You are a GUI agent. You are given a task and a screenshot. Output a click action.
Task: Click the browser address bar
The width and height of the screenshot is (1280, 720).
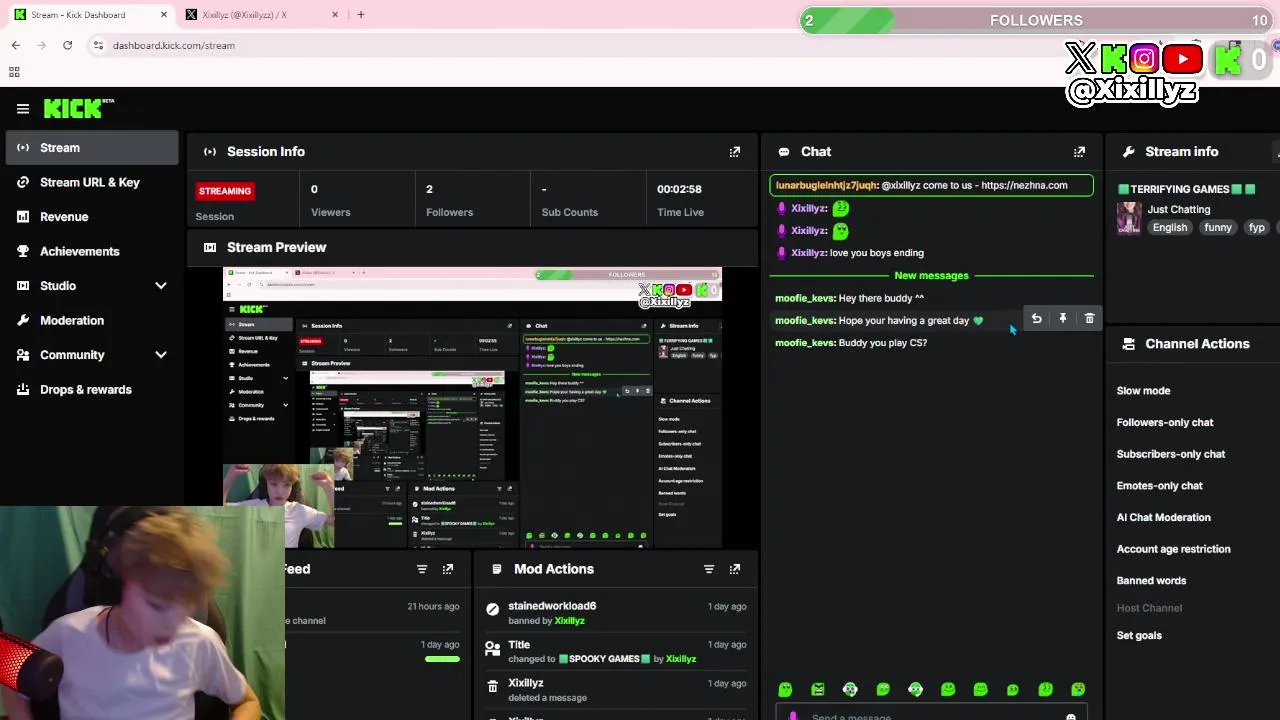click(440, 45)
